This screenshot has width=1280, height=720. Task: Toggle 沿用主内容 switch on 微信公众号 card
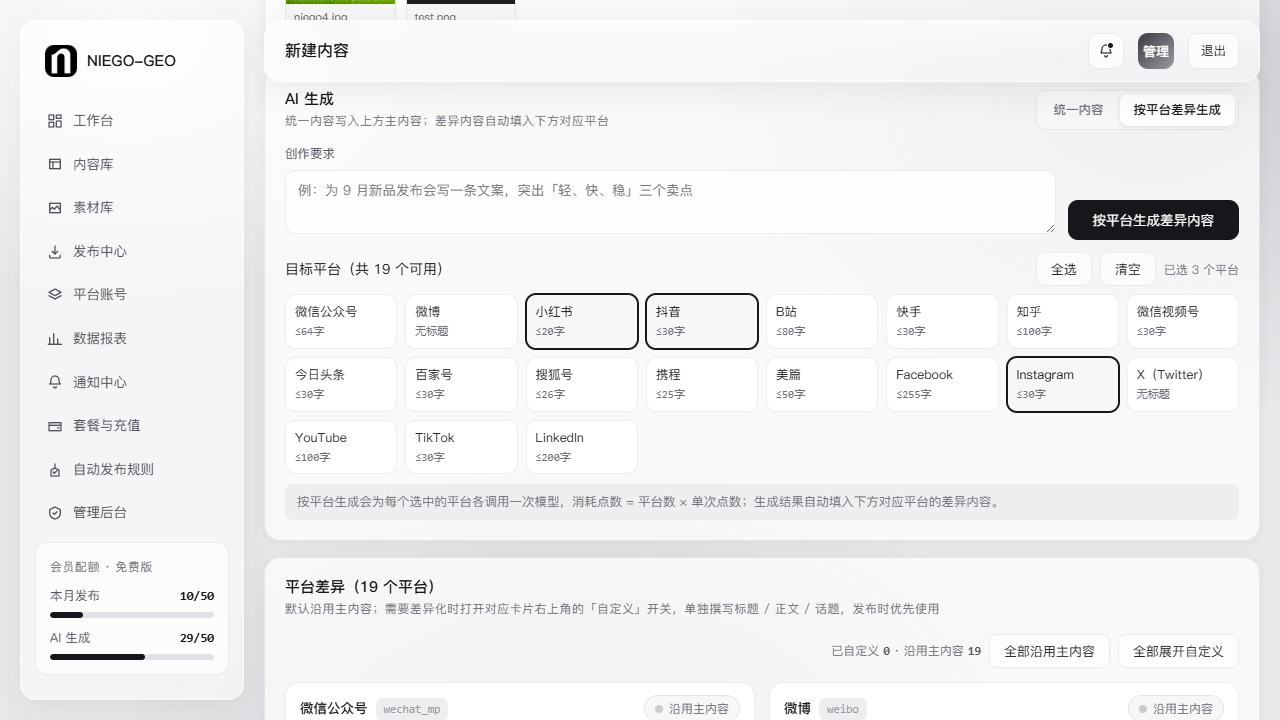pyautogui.click(x=692, y=709)
